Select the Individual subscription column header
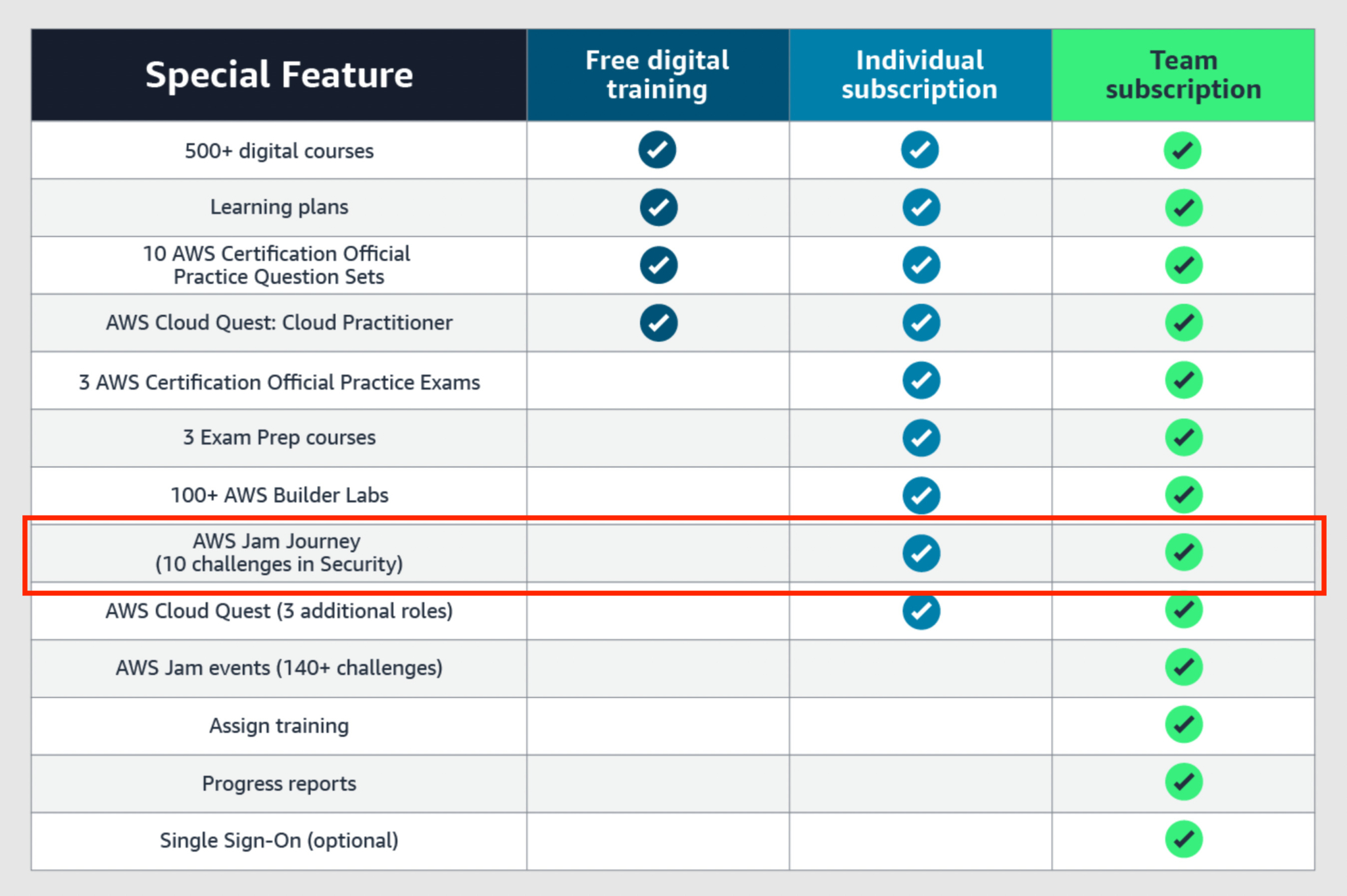This screenshot has width=1347, height=896. [x=919, y=75]
